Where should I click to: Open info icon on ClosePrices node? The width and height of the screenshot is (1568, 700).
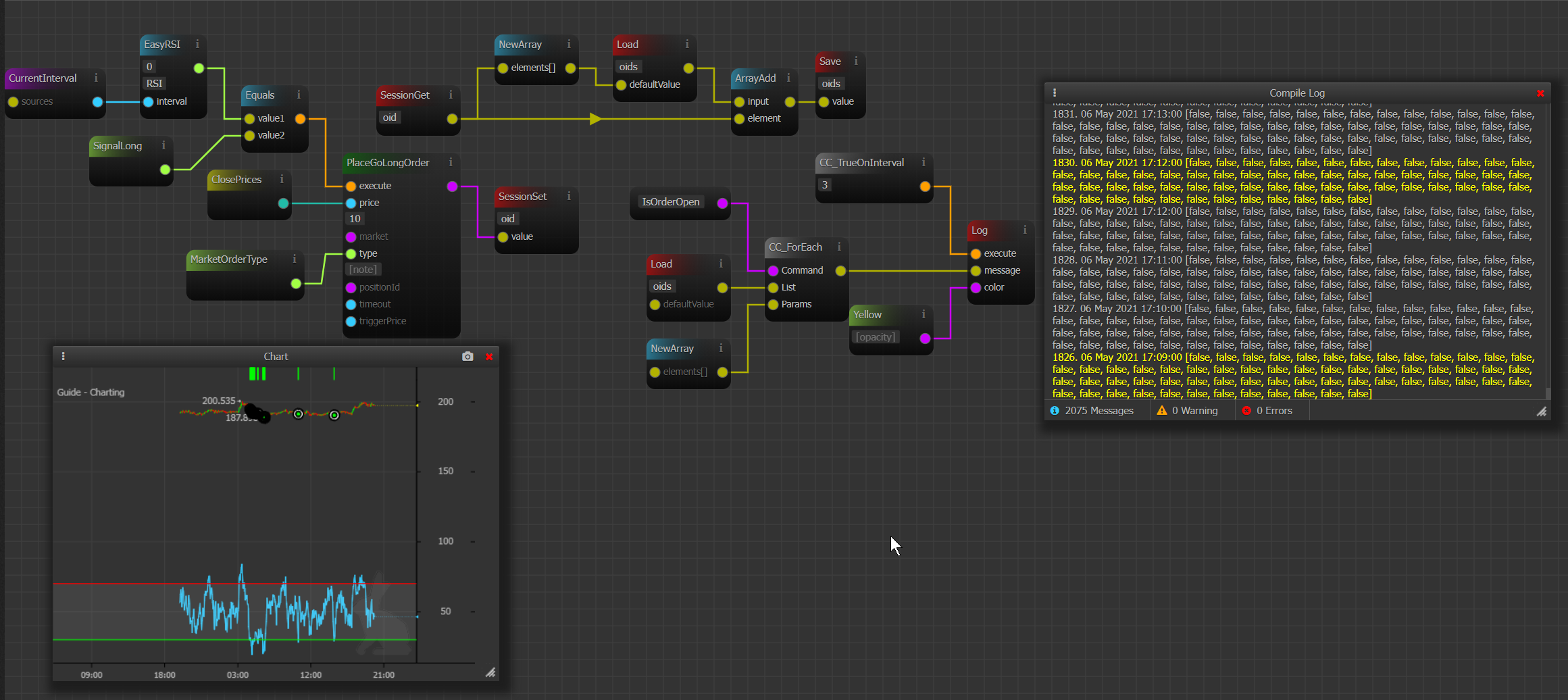point(282,179)
